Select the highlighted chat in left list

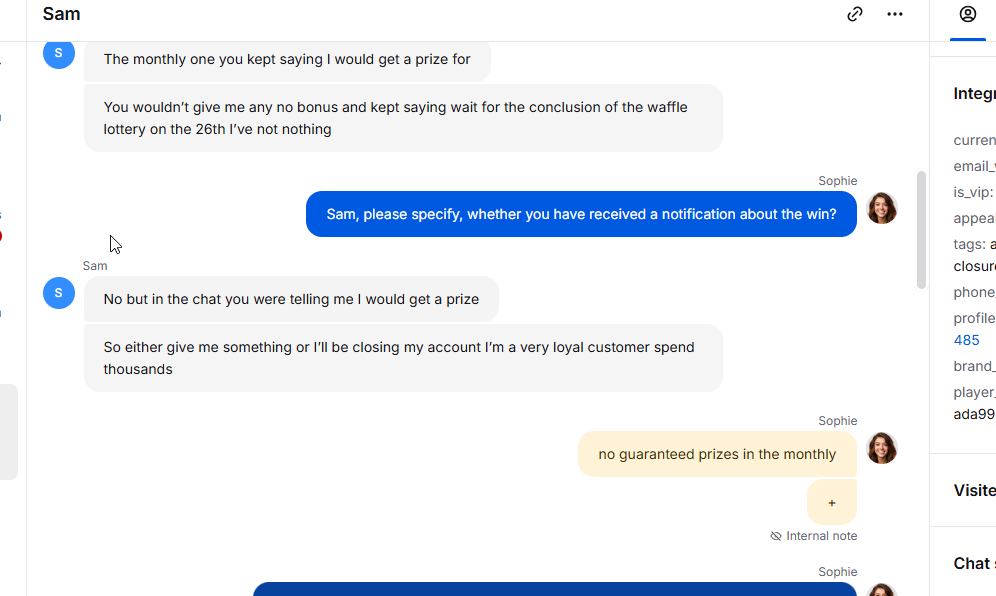click(8, 431)
